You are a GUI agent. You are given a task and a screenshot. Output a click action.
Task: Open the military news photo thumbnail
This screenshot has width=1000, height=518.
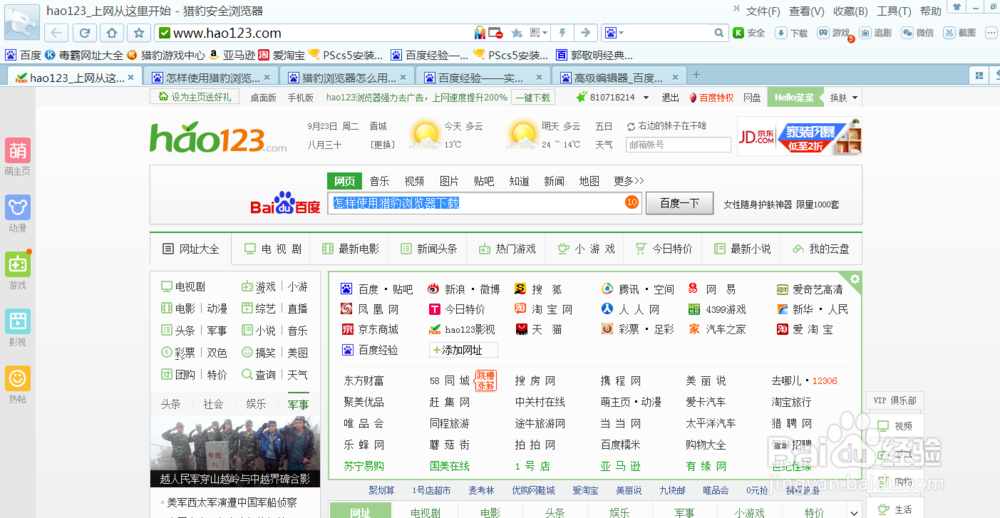pos(235,452)
